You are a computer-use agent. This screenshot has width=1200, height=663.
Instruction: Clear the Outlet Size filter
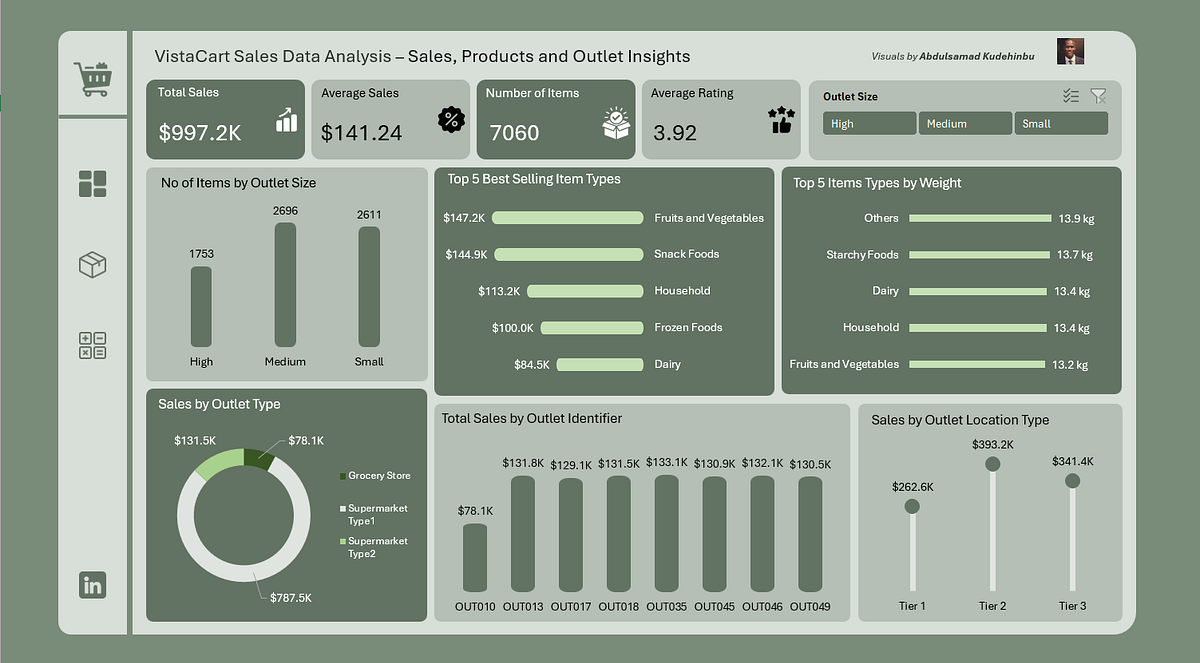[1098, 96]
